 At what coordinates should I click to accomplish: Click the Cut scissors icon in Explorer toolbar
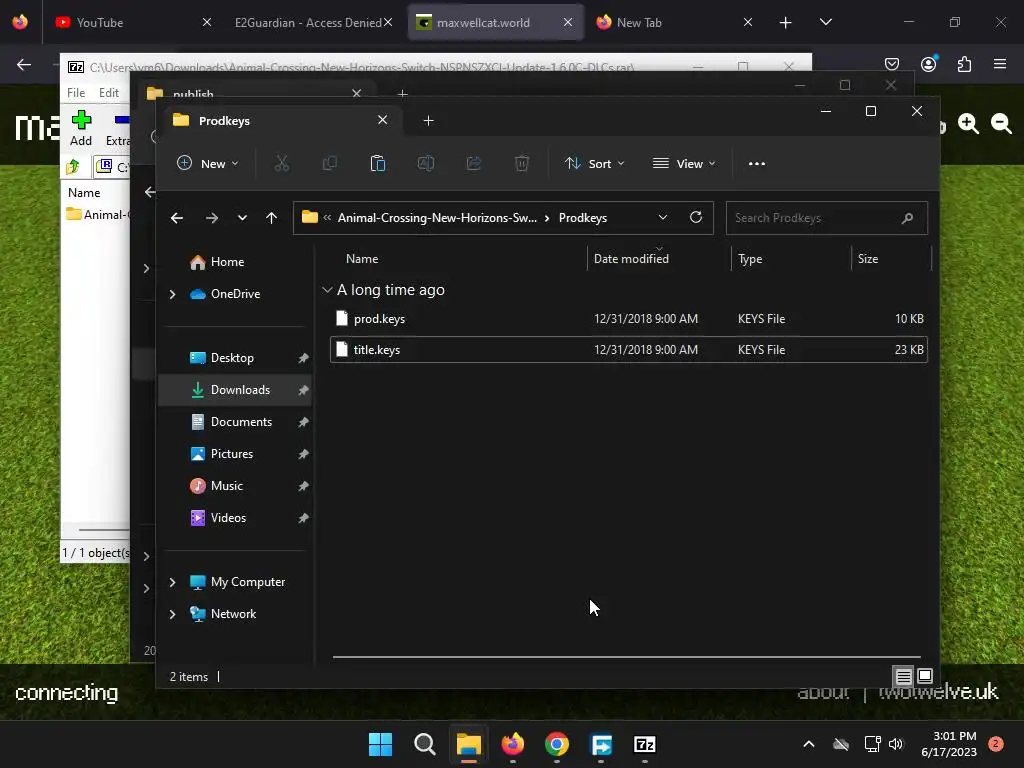coord(281,163)
